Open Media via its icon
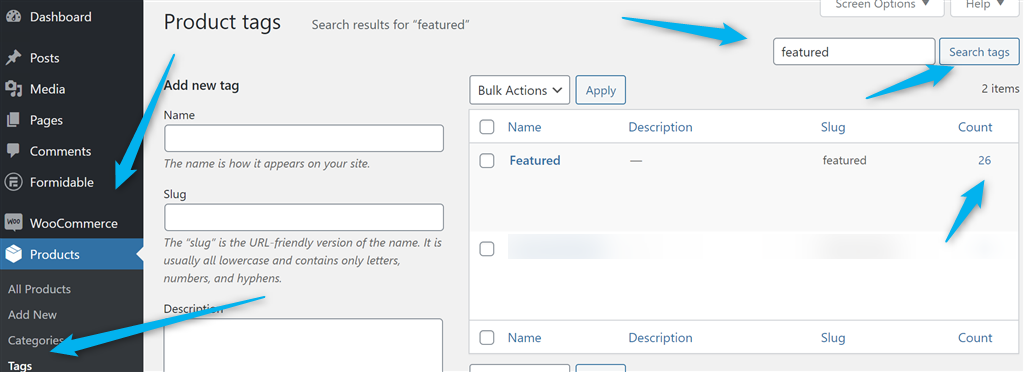 13,89
